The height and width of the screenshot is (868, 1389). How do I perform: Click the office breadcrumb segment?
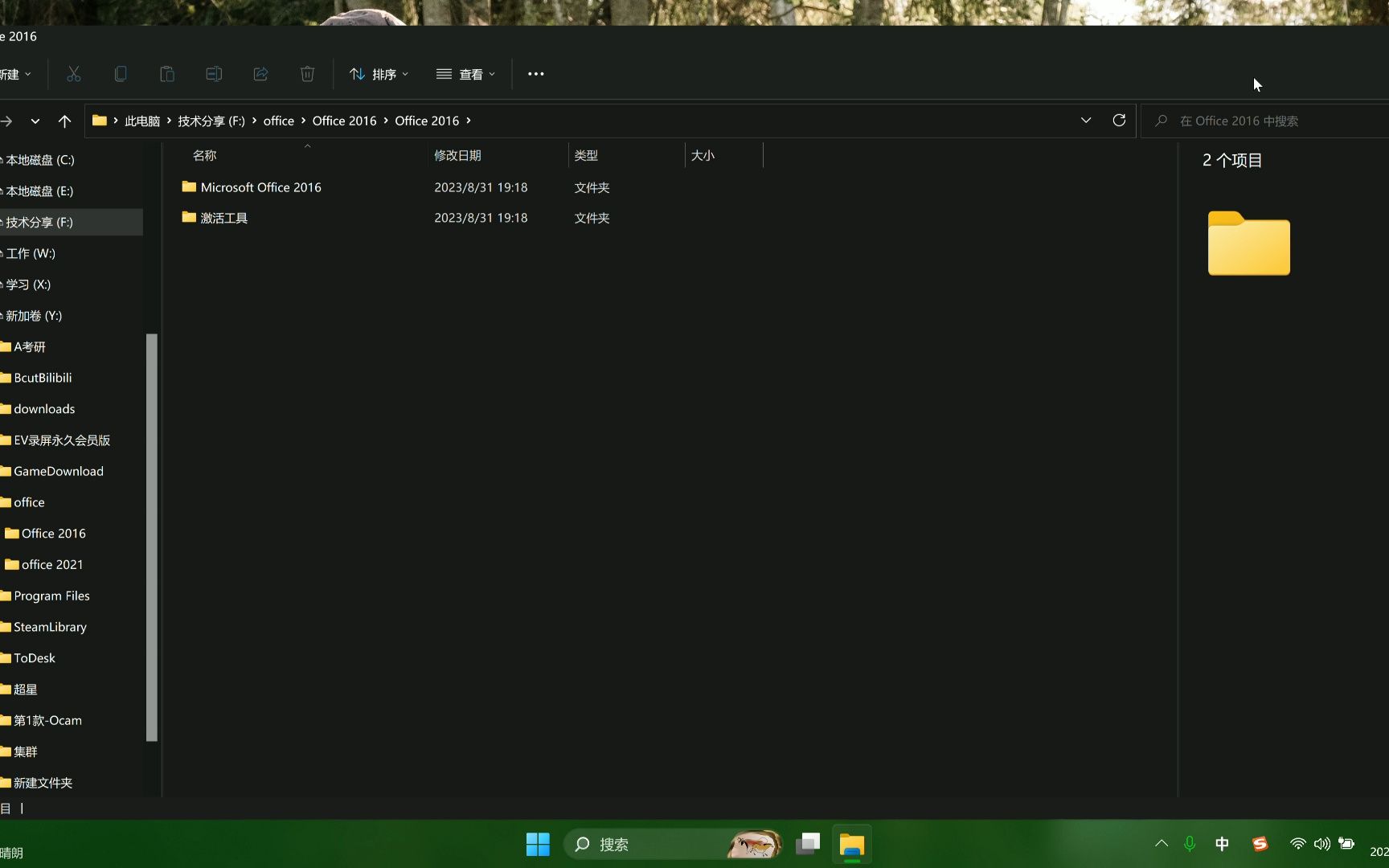tap(279, 121)
